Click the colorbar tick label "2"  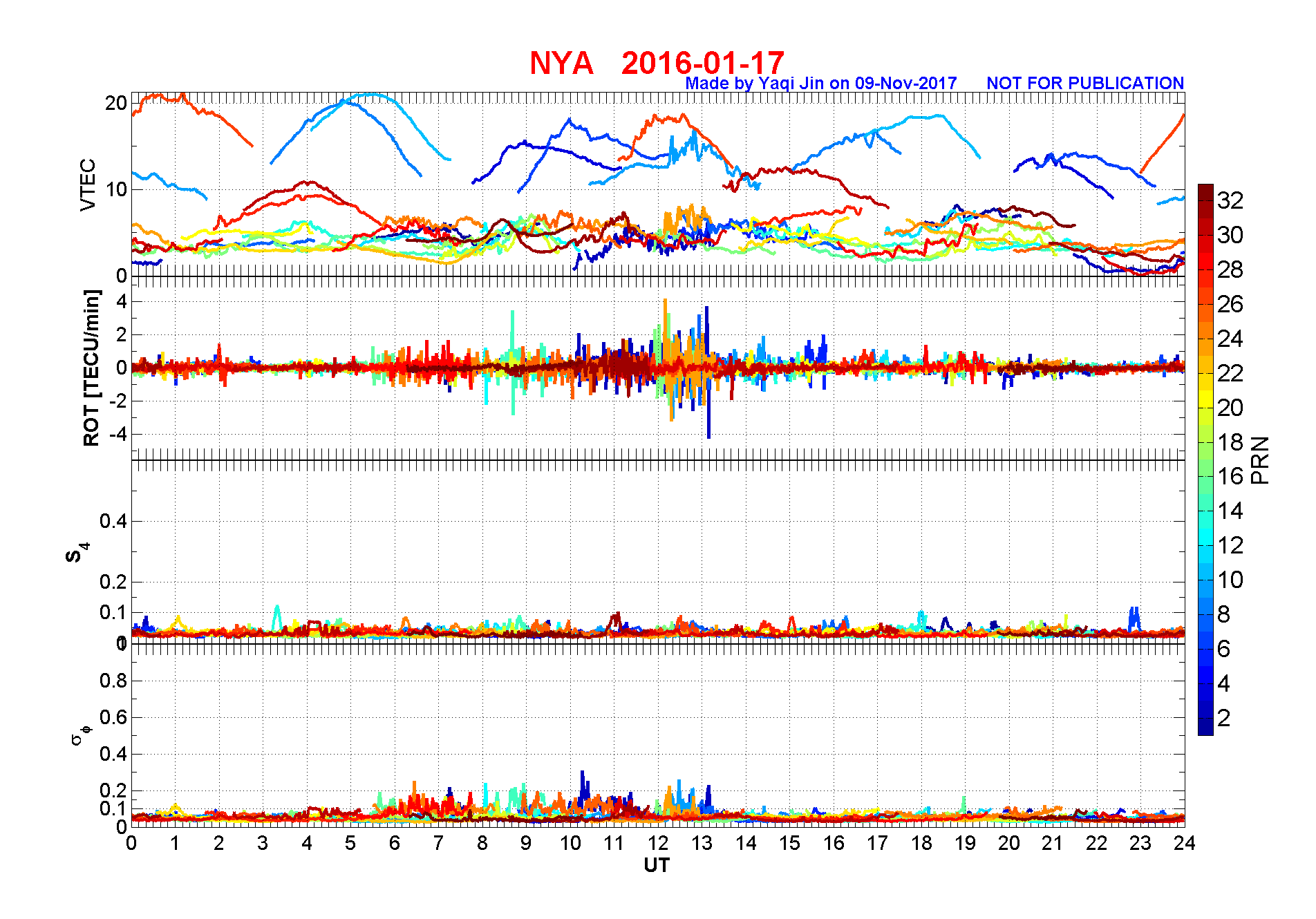[x=1223, y=718]
